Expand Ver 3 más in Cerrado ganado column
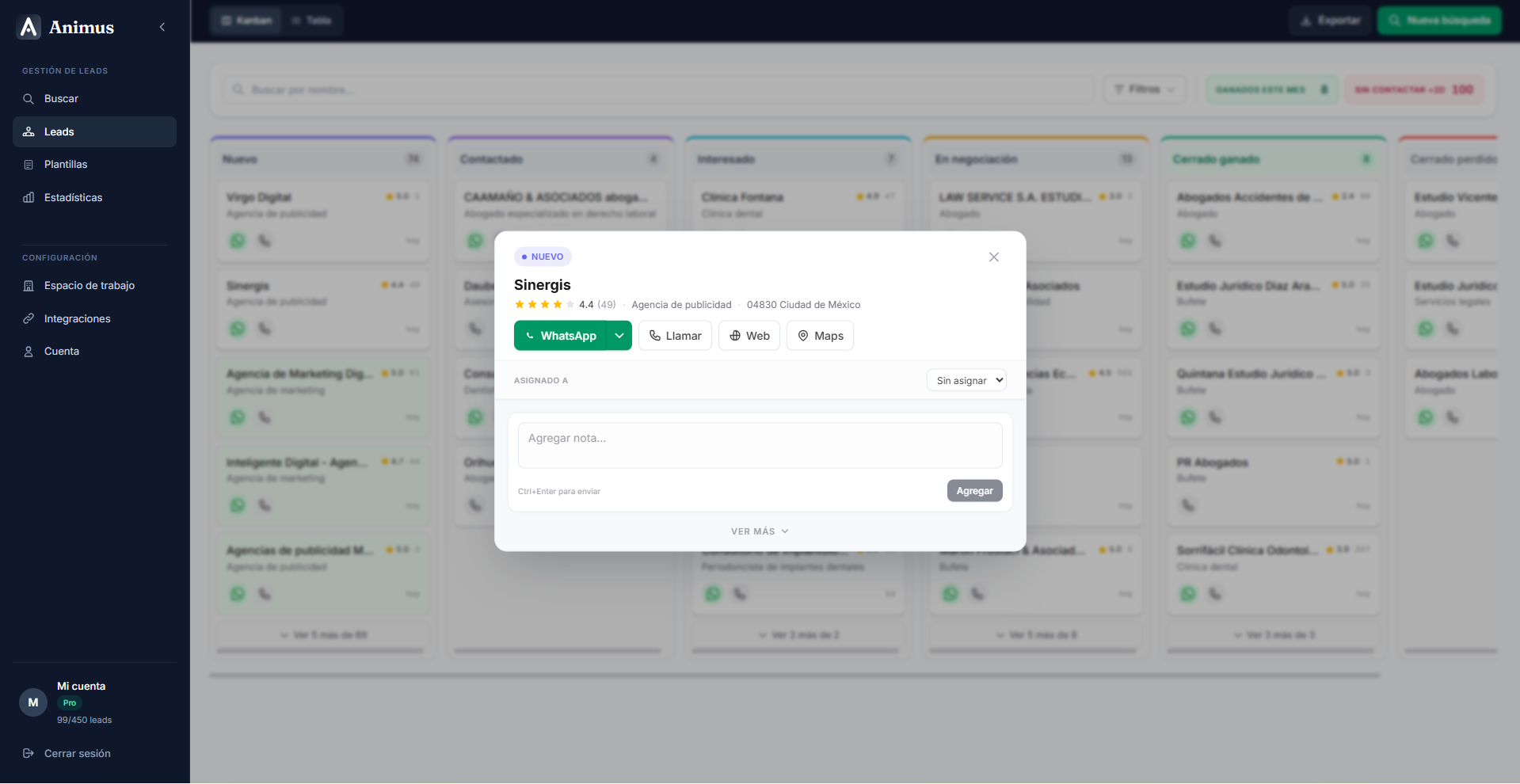This screenshot has width=1520, height=784. (x=1274, y=635)
